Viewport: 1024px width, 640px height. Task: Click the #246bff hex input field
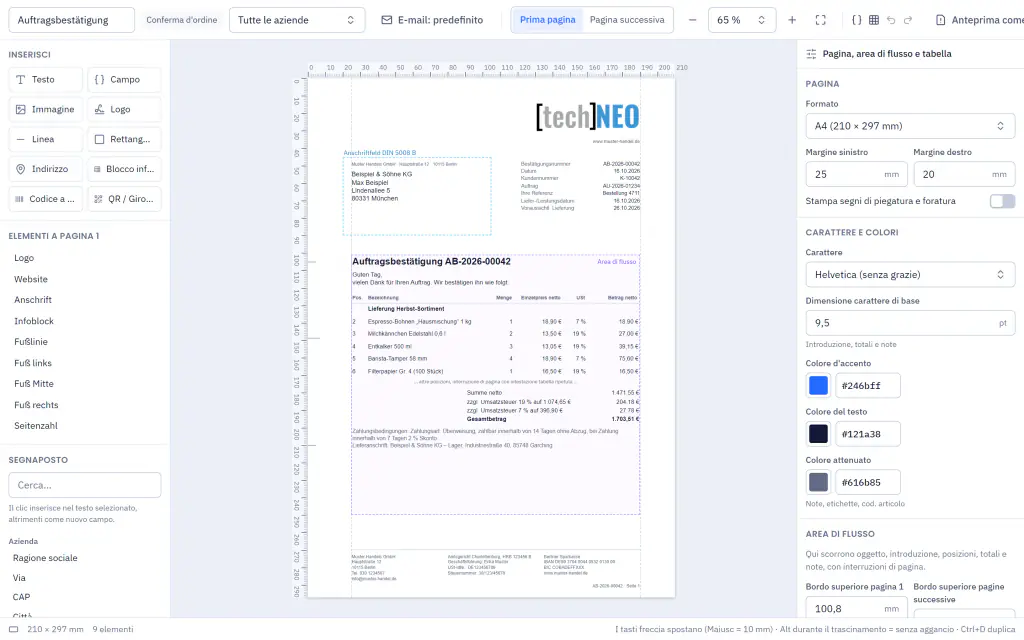pyautogui.click(x=868, y=386)
